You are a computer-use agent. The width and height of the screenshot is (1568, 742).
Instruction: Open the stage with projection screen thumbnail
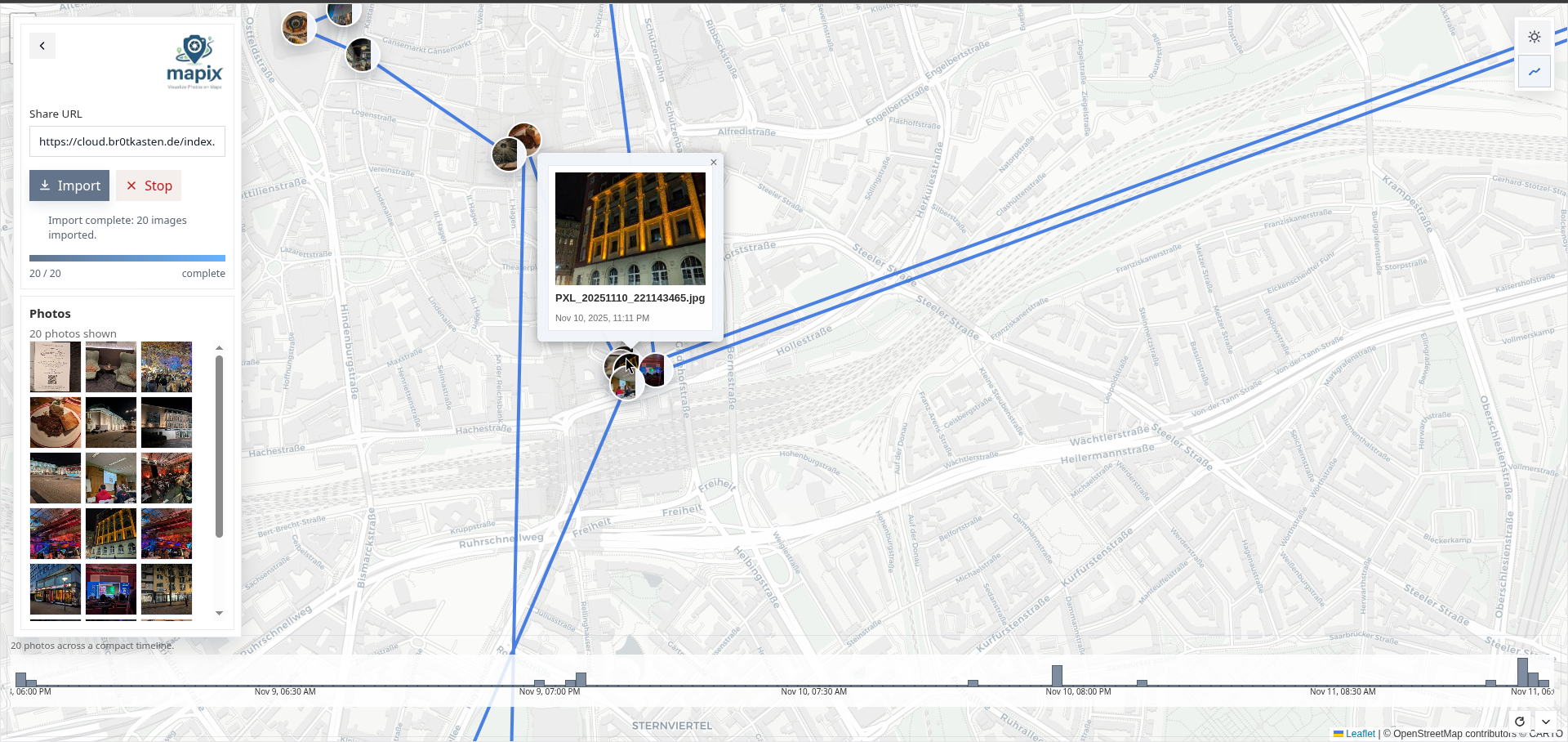(x=111, y=589)
